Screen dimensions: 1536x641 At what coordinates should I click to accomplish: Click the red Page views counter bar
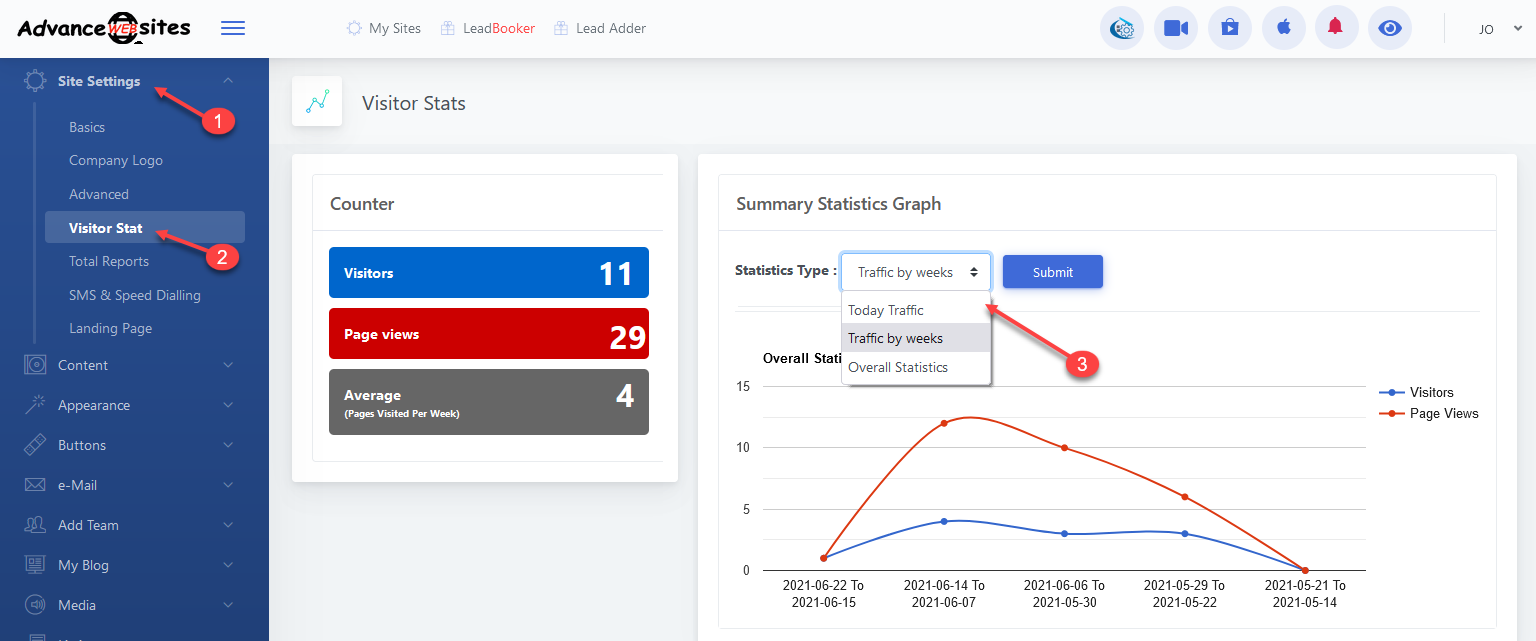[488, 334]
